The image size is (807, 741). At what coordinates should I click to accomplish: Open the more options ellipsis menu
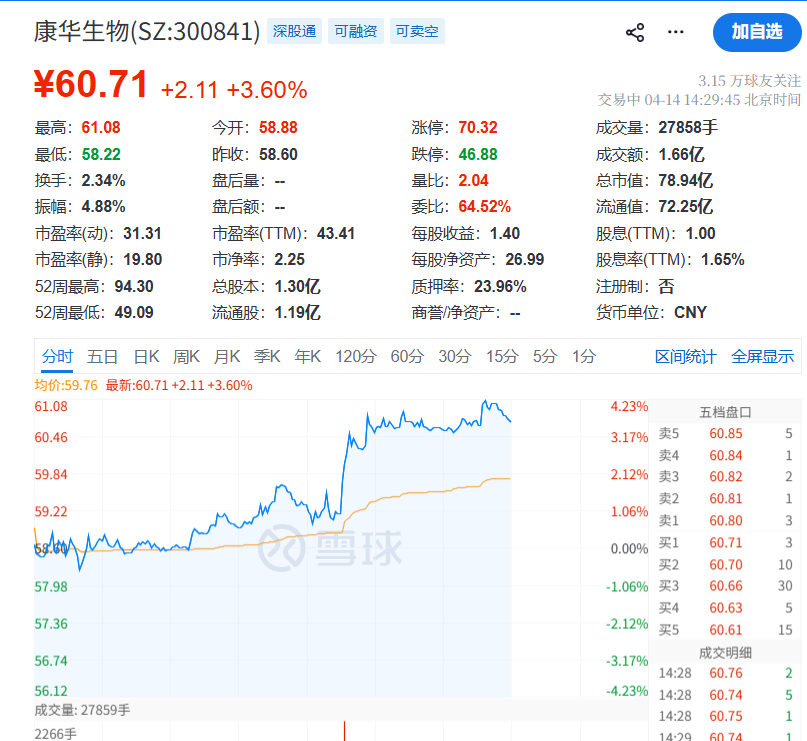pyautogui.click(x=675, y=31)
